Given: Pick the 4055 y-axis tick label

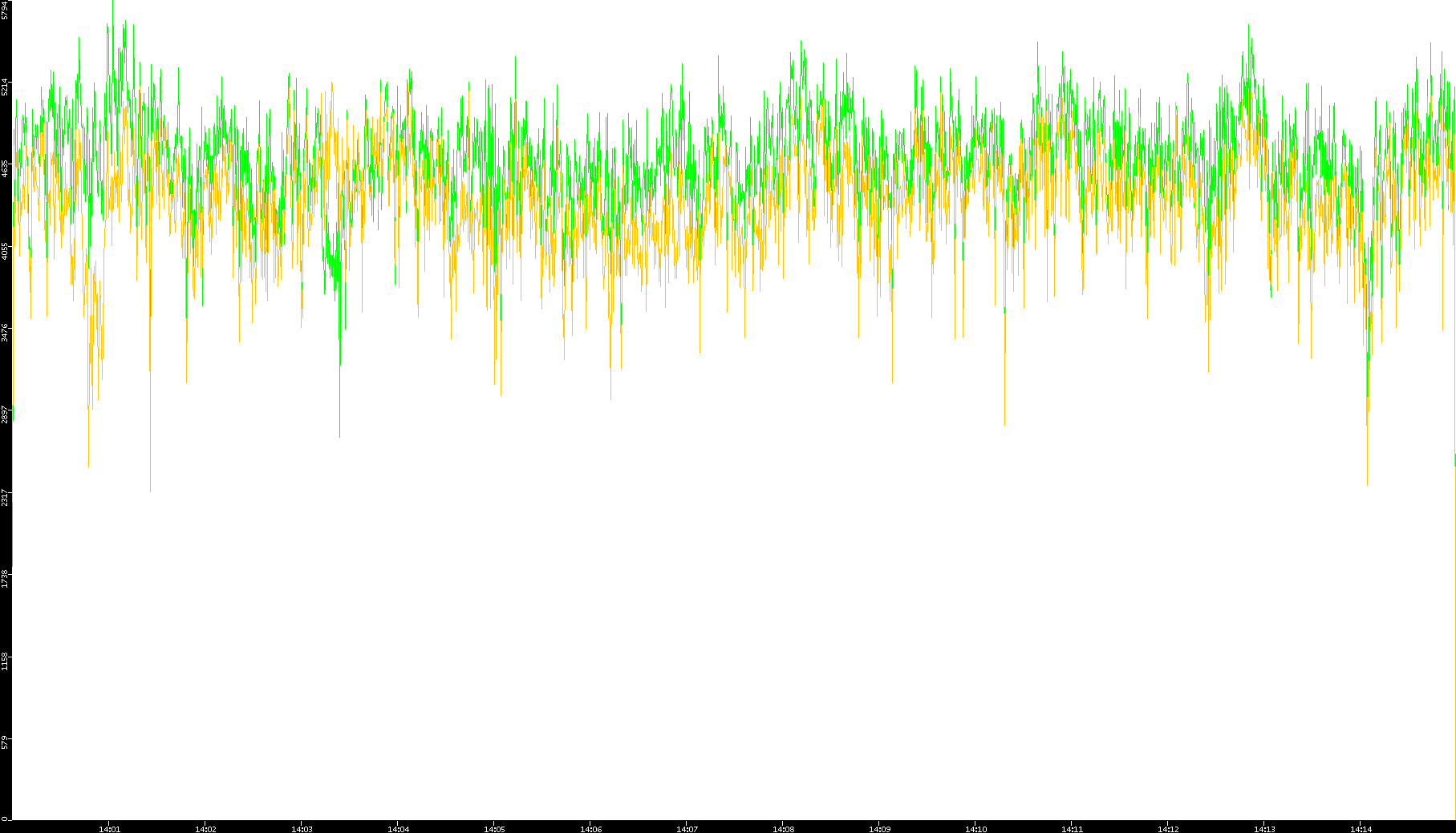Looking at the screenshot, I should pyautogui.click(x=5, y=251).
